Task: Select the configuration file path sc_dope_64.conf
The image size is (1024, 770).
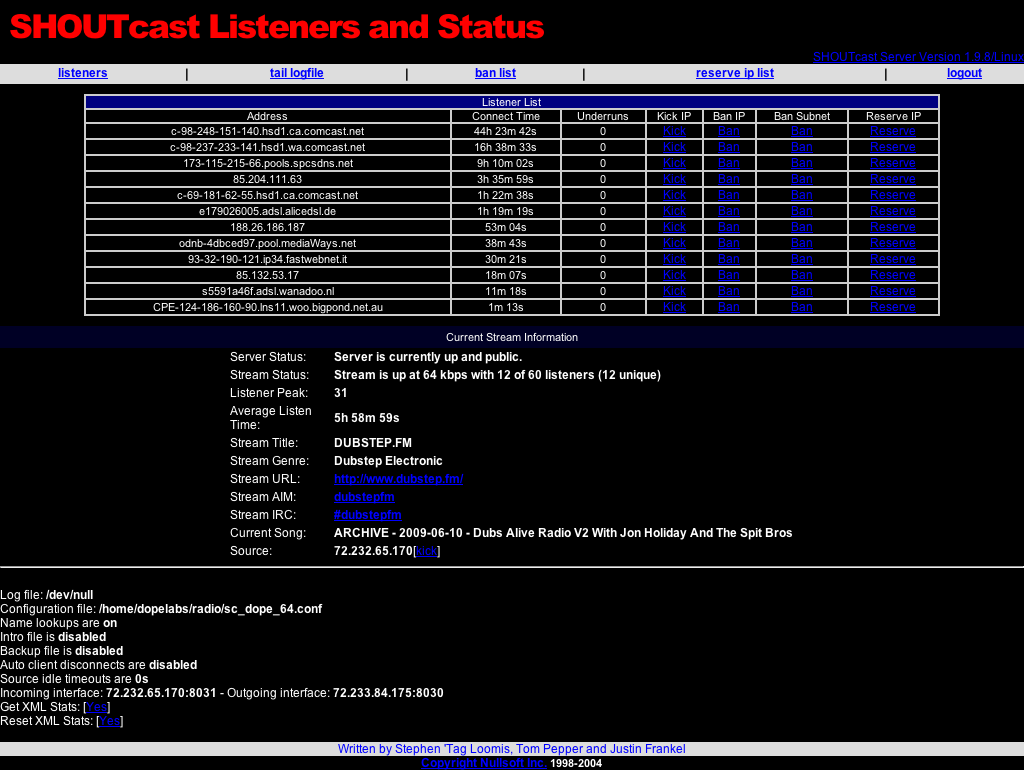Action: (x=210, y=609)
